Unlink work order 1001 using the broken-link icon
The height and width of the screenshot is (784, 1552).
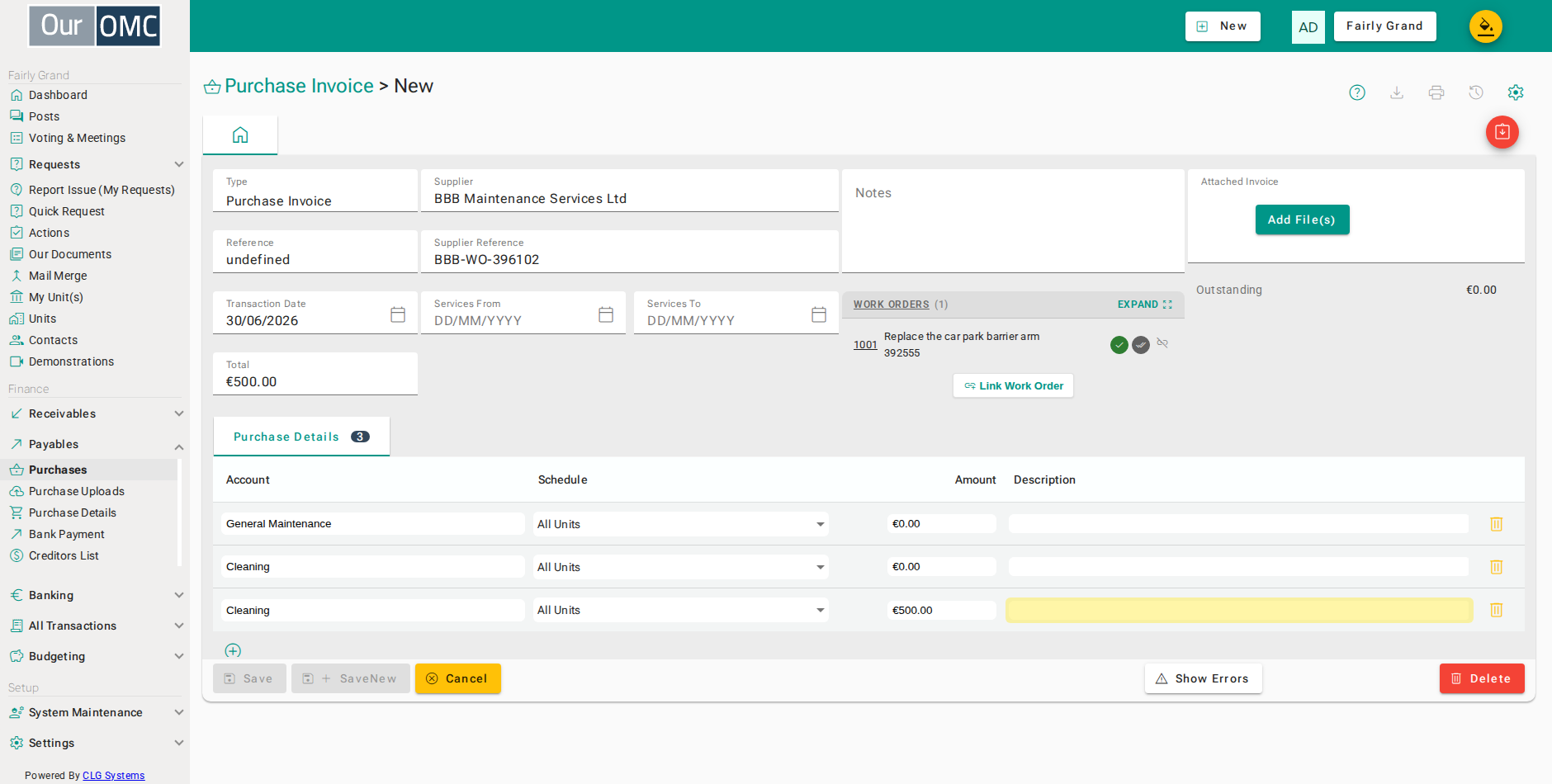(1162, 343)
